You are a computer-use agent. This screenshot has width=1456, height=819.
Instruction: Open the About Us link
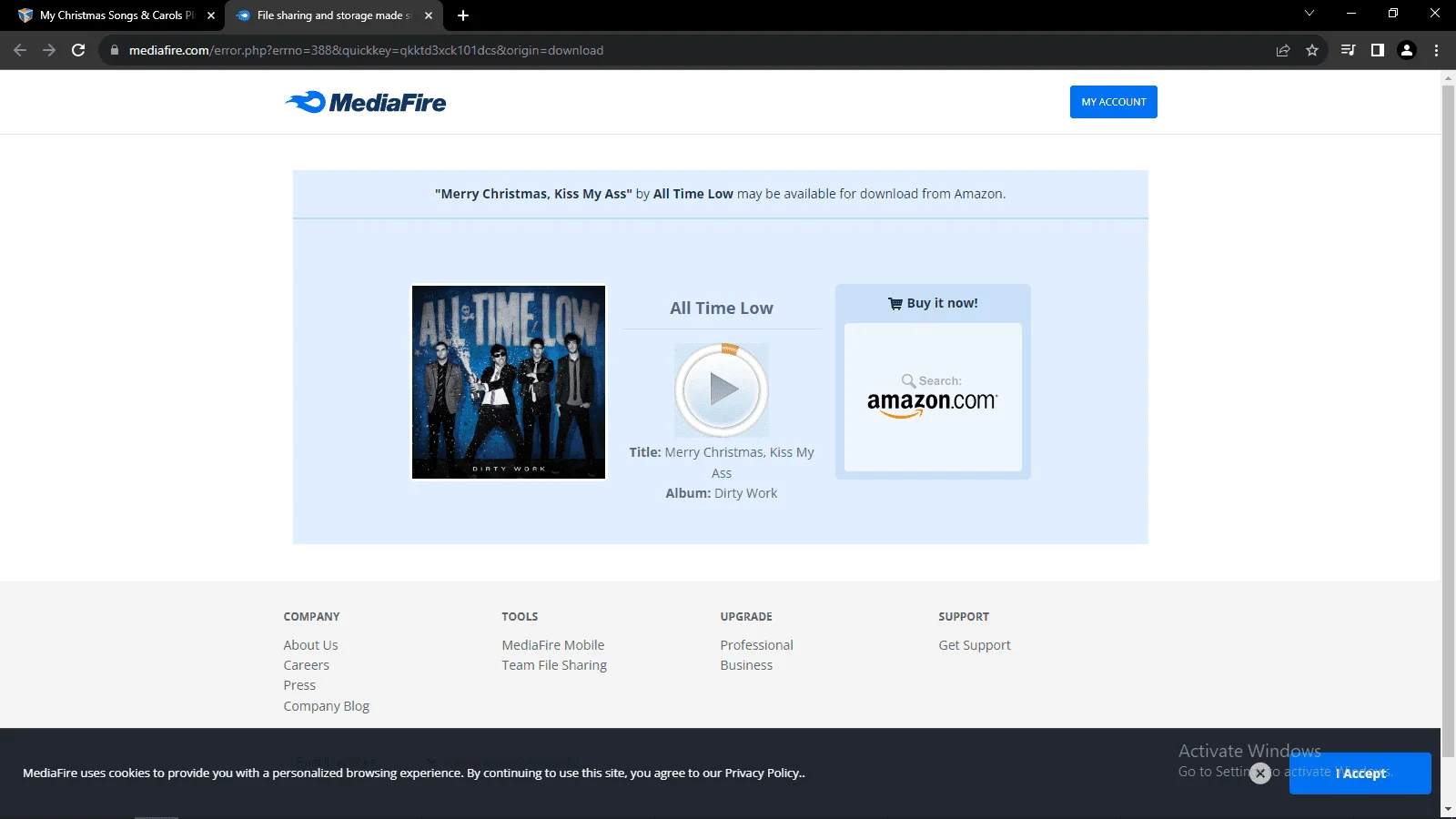[x=310, y=645]
